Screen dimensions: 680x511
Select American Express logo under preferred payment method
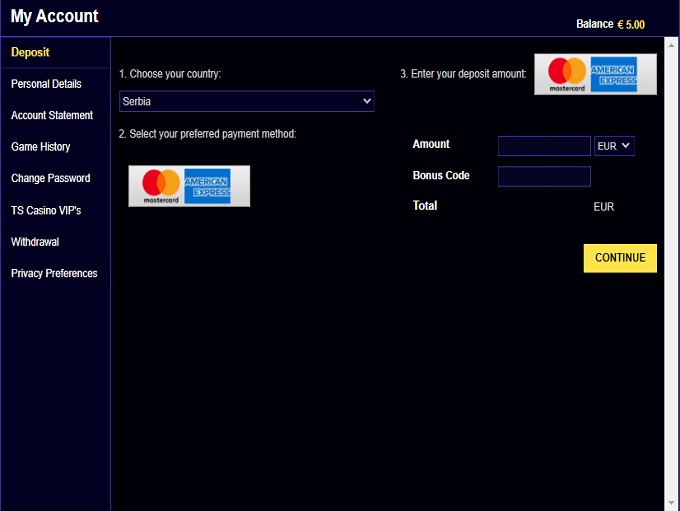point(207,186)
